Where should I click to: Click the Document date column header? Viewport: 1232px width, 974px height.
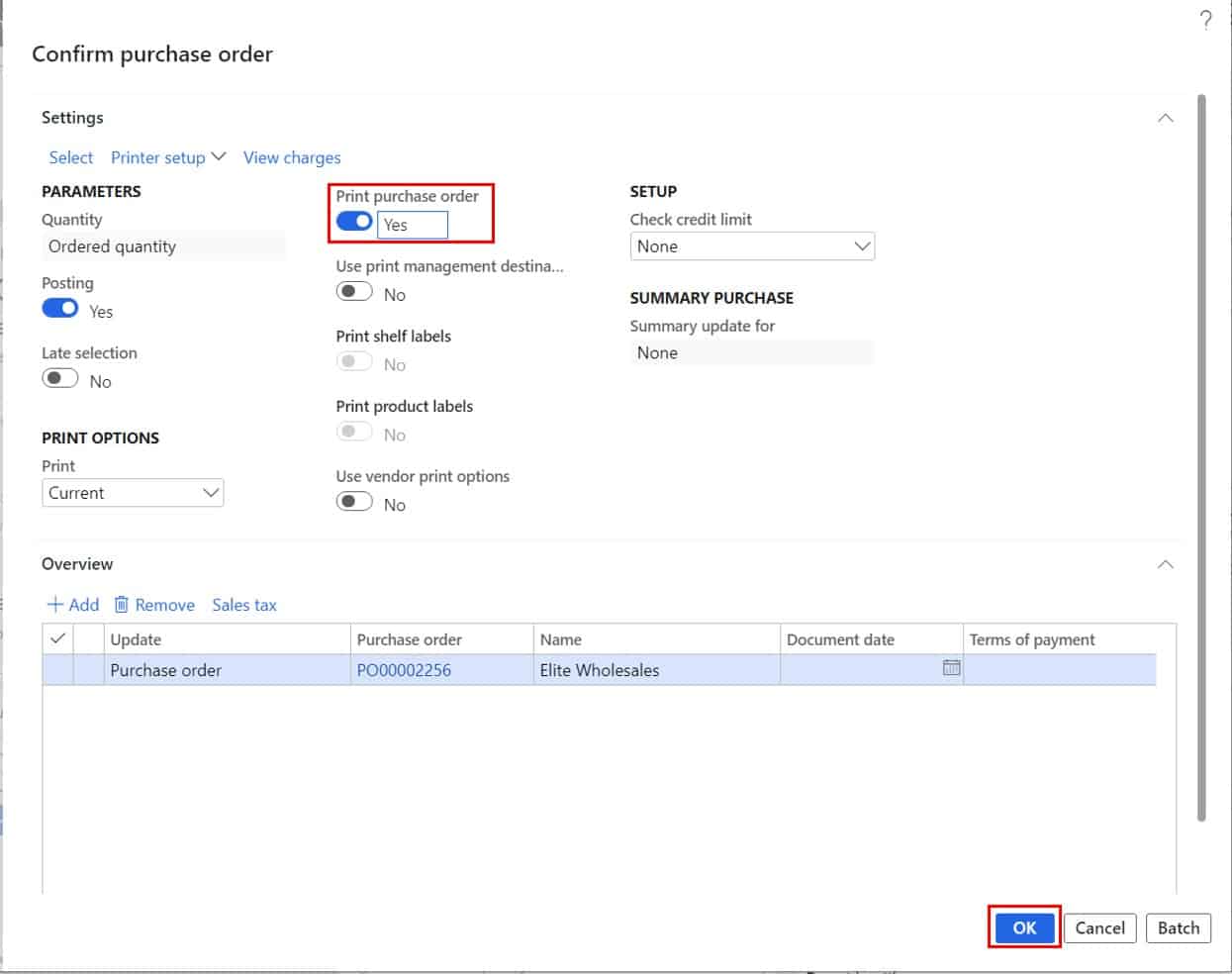871,639
